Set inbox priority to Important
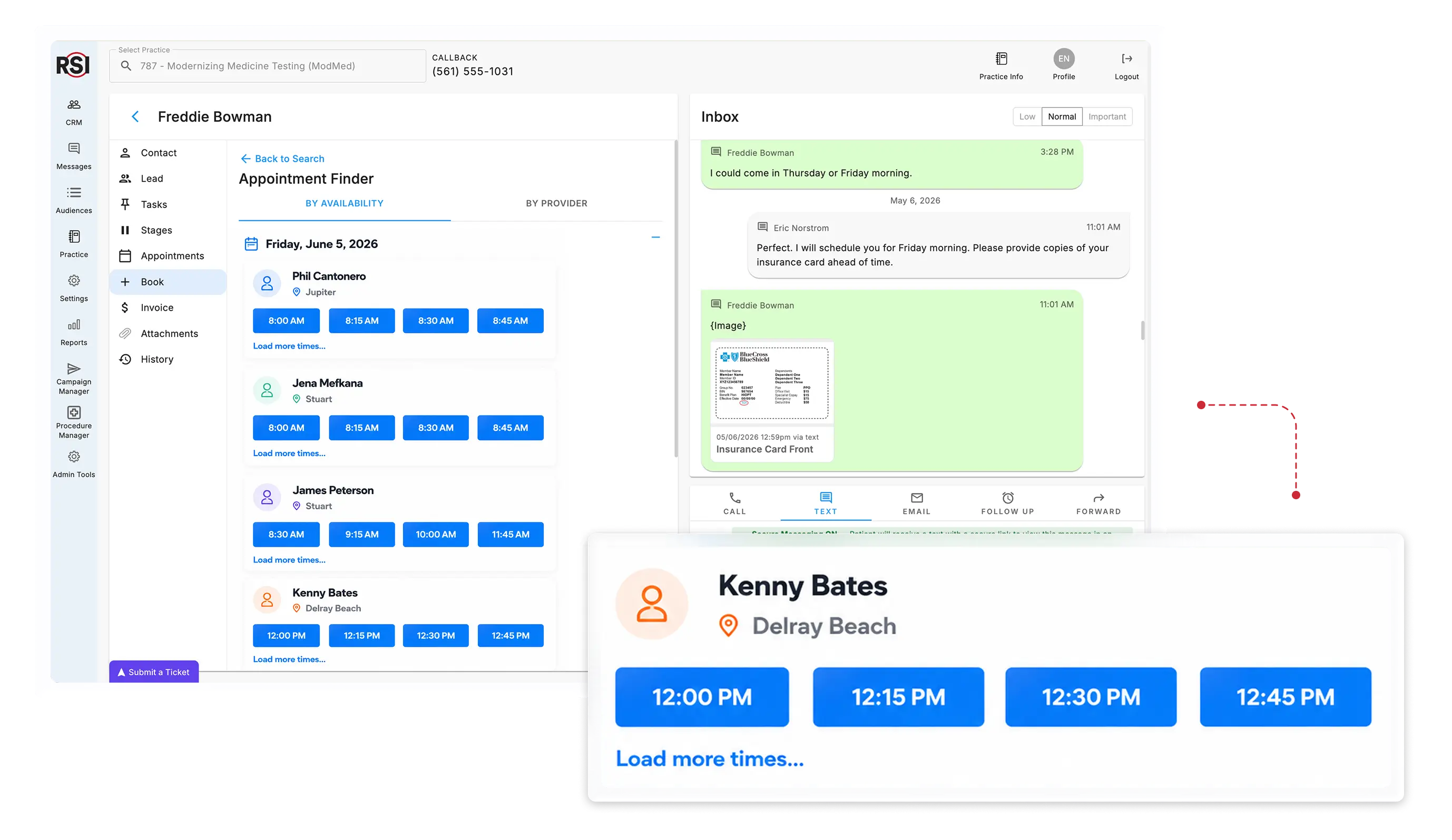The height and width of the screenshot is (840, 1452). [1106, 116]
